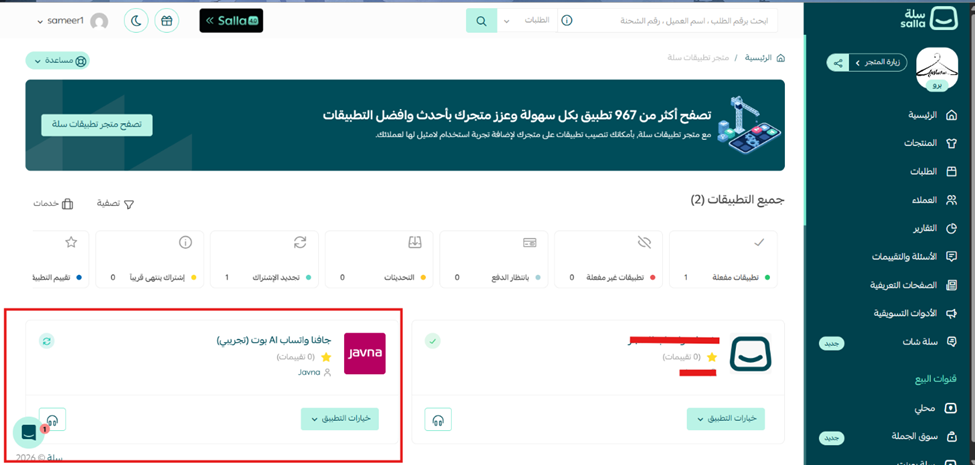Click the الرئيسية breadcrumb link
Viewport: 975px width, 465px height.
click(x=759, y=58)
